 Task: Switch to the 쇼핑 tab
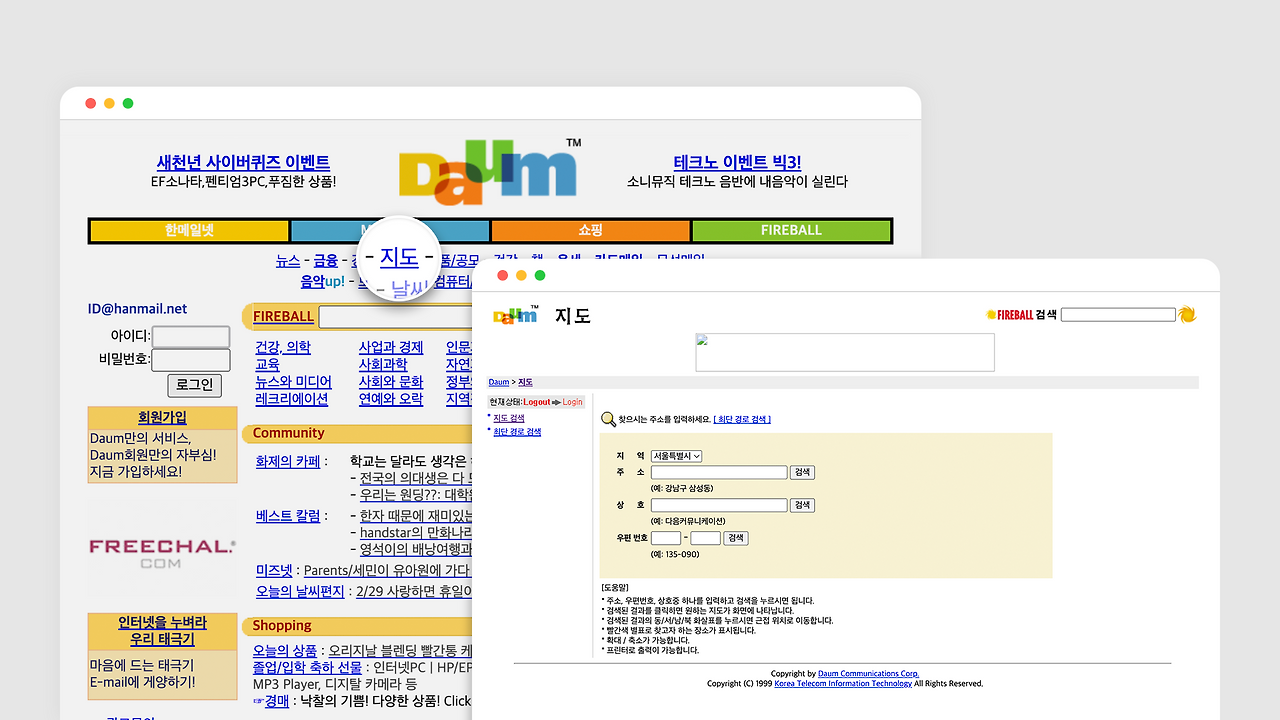pos(590,230)
